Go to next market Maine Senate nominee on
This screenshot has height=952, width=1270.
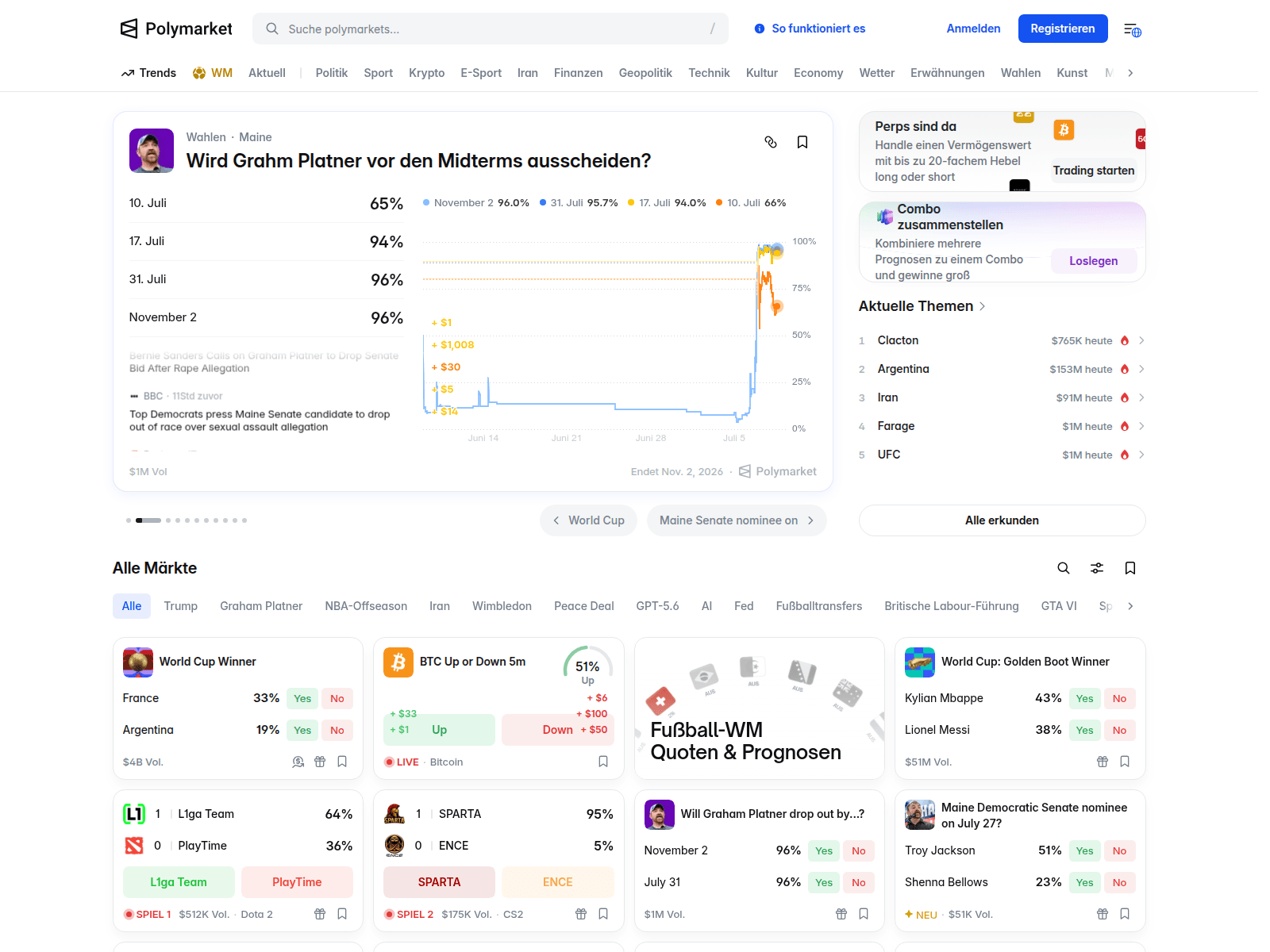737,520
